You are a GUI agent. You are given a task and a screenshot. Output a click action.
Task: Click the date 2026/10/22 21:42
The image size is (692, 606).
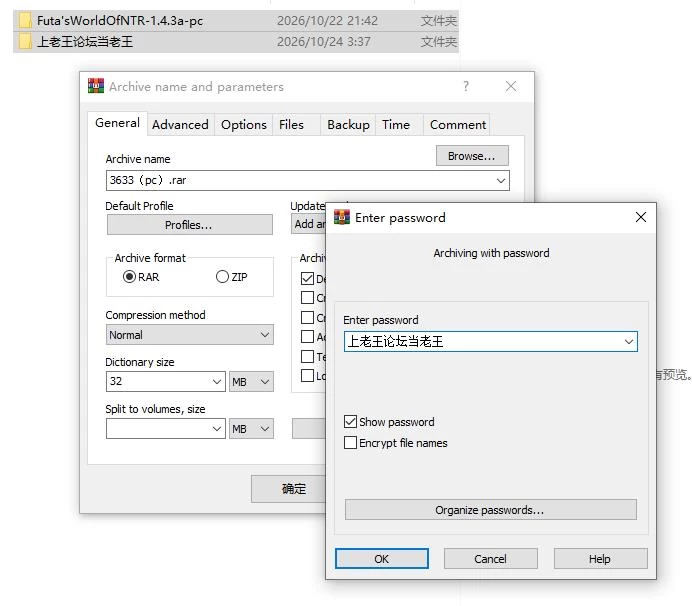click(x=327, y=21)
